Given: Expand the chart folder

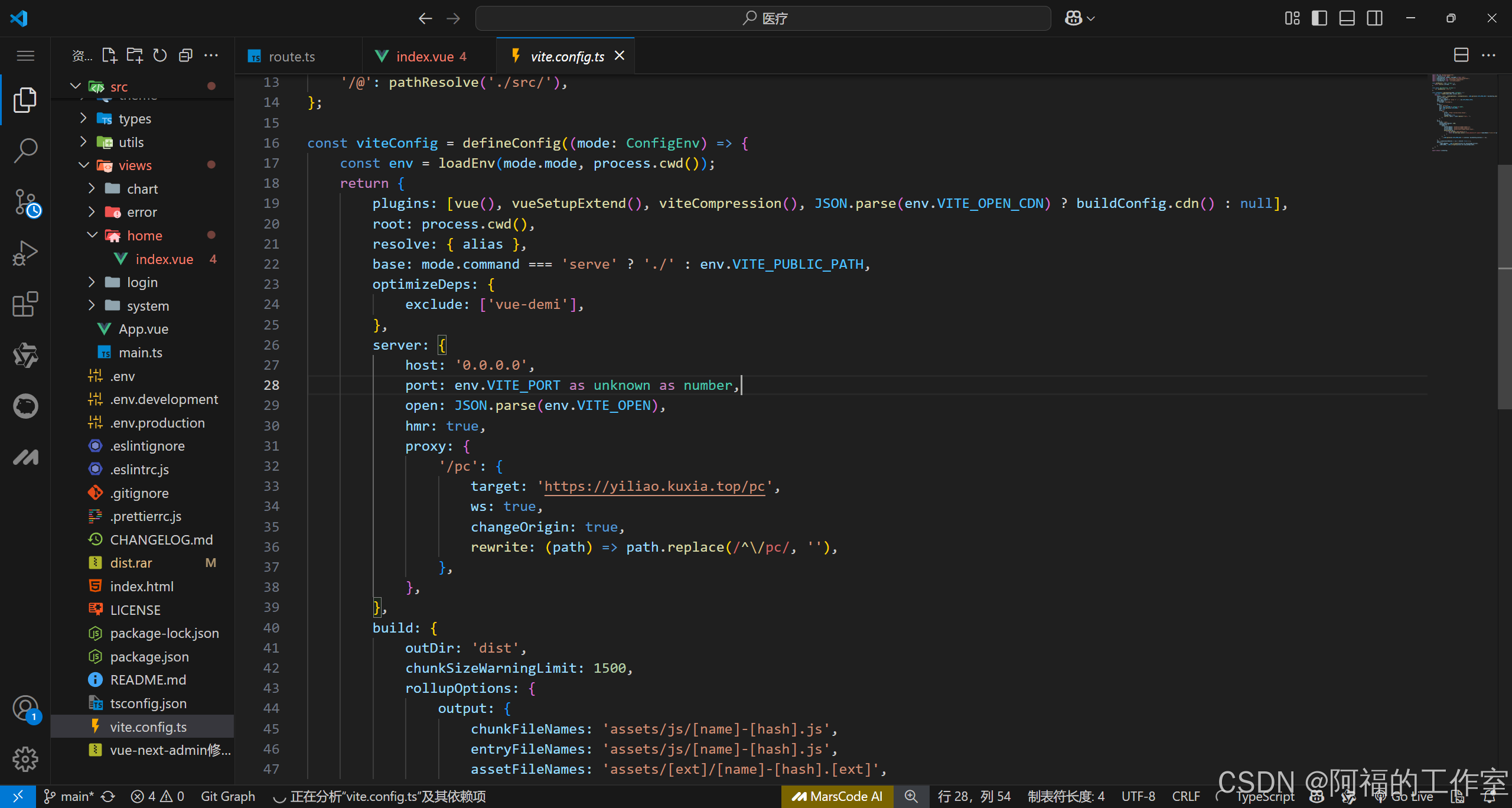Looking at the screenshot, I should (x=142, y=189).
